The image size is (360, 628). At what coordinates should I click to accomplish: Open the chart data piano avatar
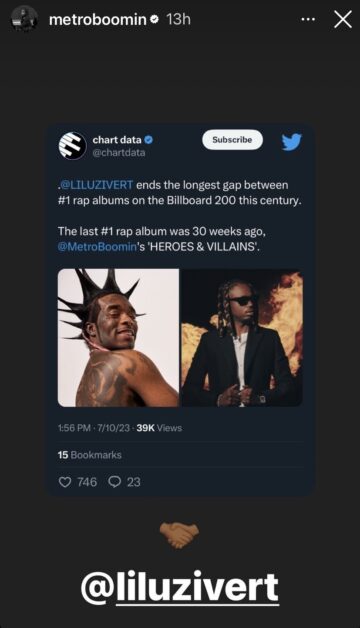tap(72, 145)
